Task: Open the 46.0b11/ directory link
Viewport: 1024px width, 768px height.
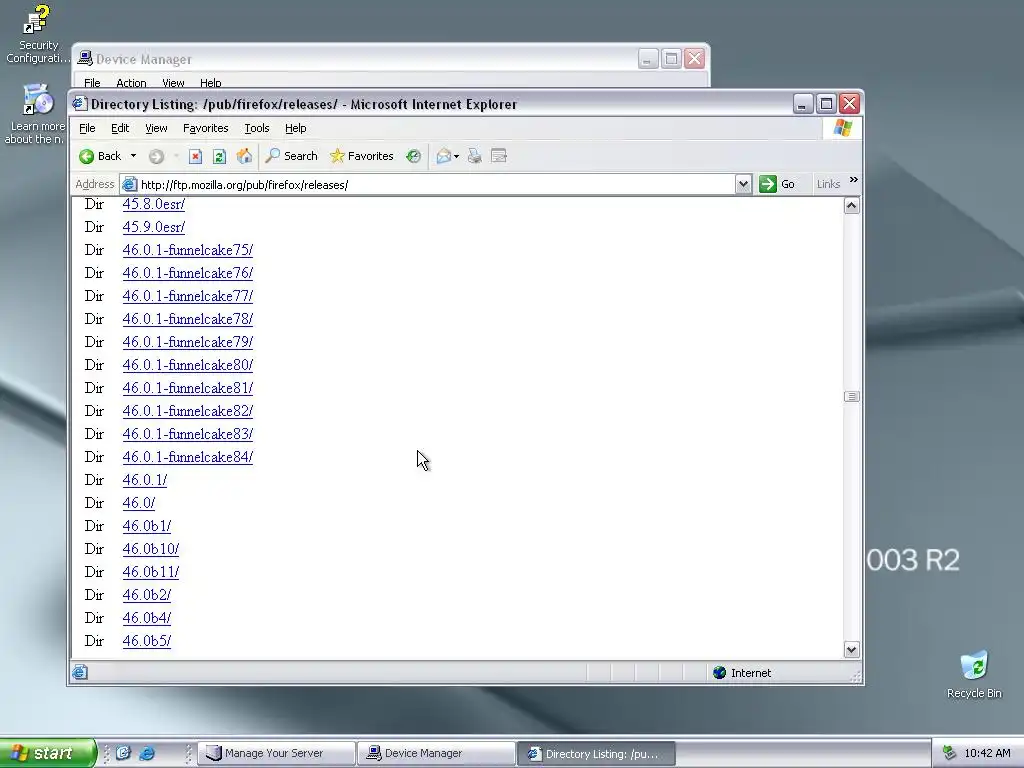Action: [150, 572]
